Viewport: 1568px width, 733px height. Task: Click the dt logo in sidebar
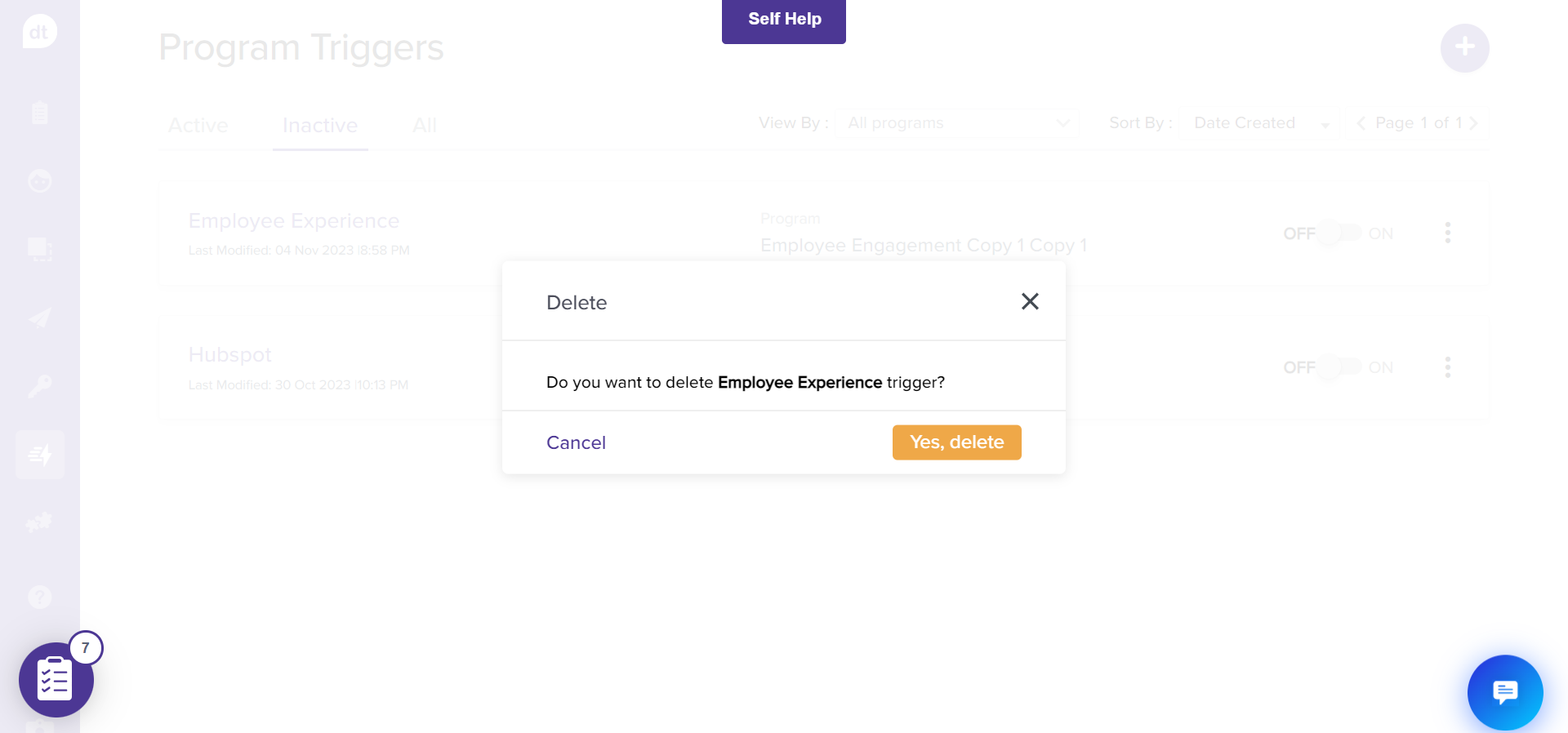(39, 33)
